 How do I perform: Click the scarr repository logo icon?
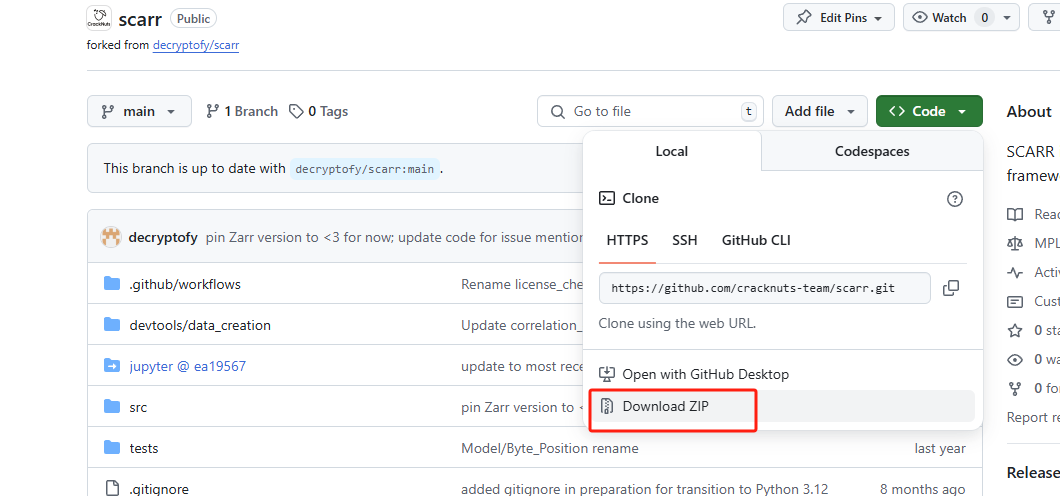coord(99,18)
